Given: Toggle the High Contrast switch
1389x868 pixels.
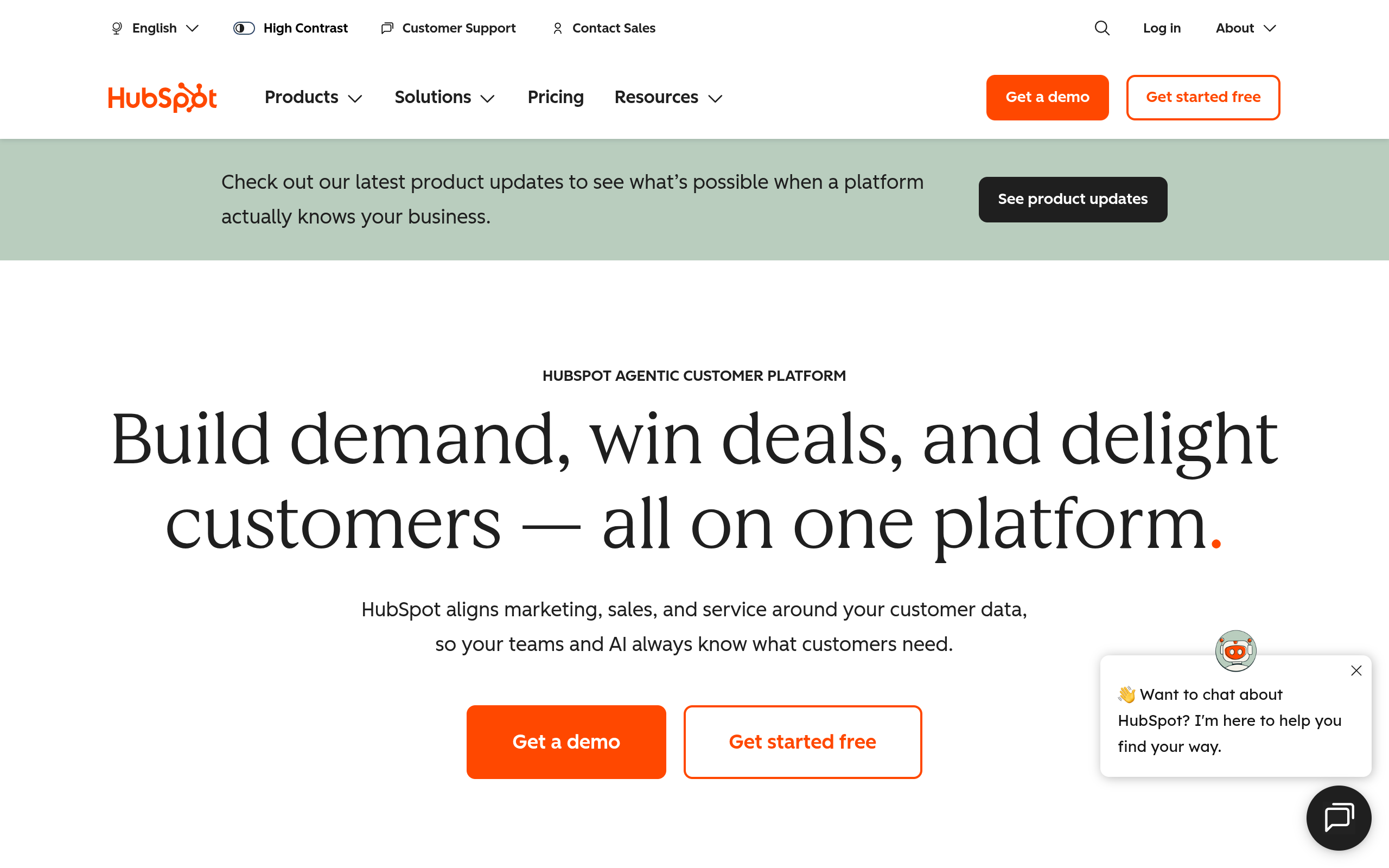Looking at the screenshot, I should coord(244,28).
